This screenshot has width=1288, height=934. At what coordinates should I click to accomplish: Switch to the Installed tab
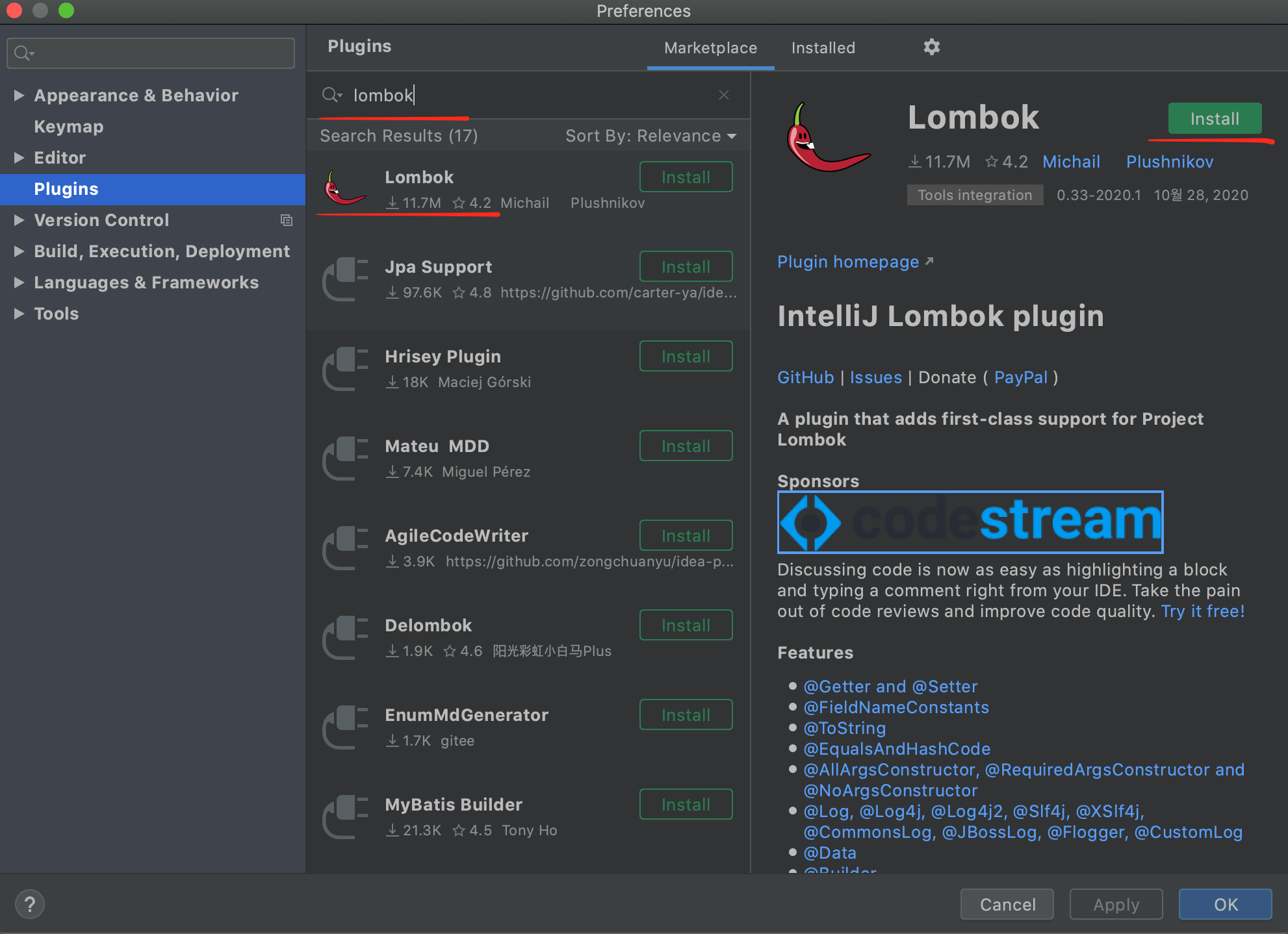pos(823,48)
